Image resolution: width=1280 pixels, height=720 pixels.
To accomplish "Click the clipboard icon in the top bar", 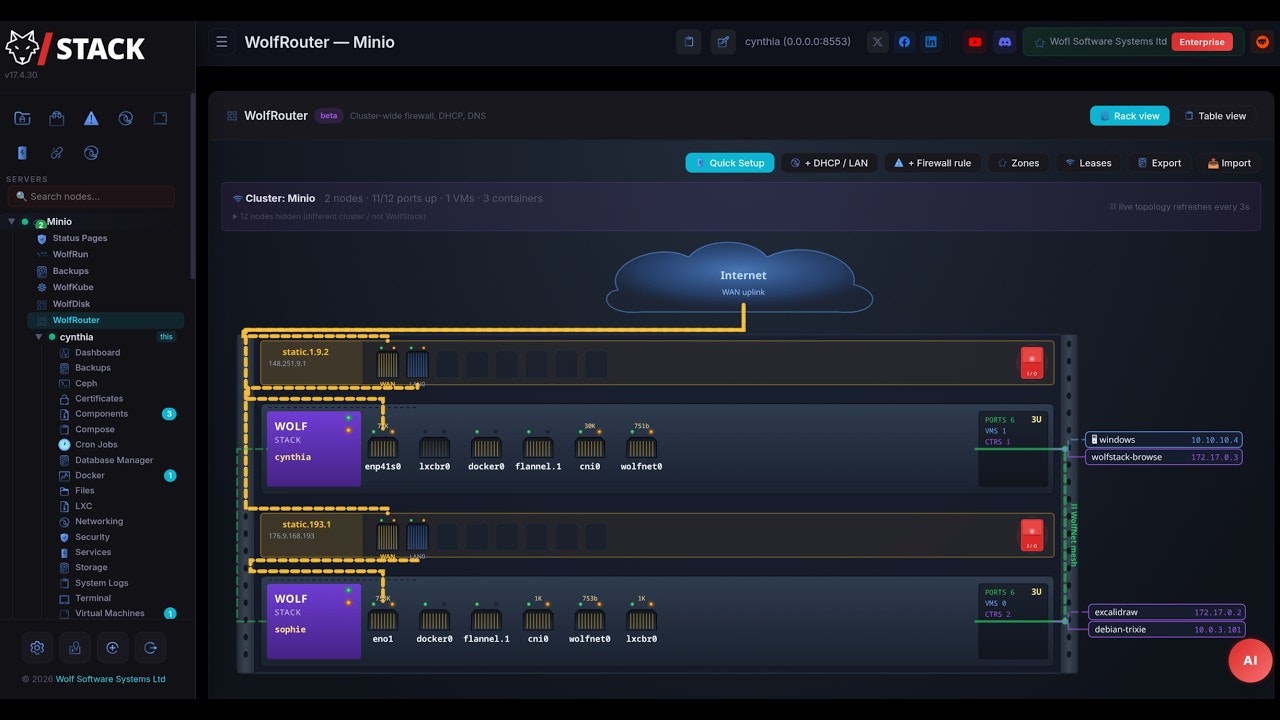I will (688, 42).
